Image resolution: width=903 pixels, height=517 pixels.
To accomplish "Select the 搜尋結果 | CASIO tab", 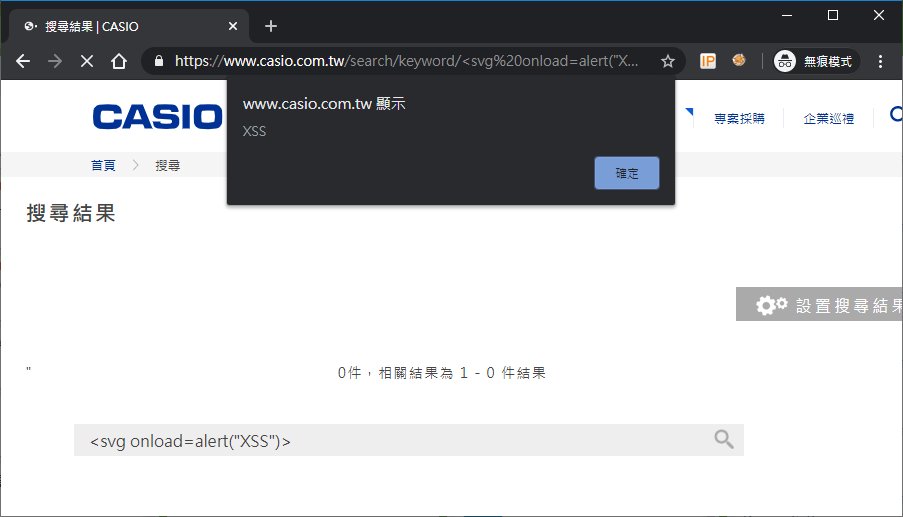I will tap(129, 26).
